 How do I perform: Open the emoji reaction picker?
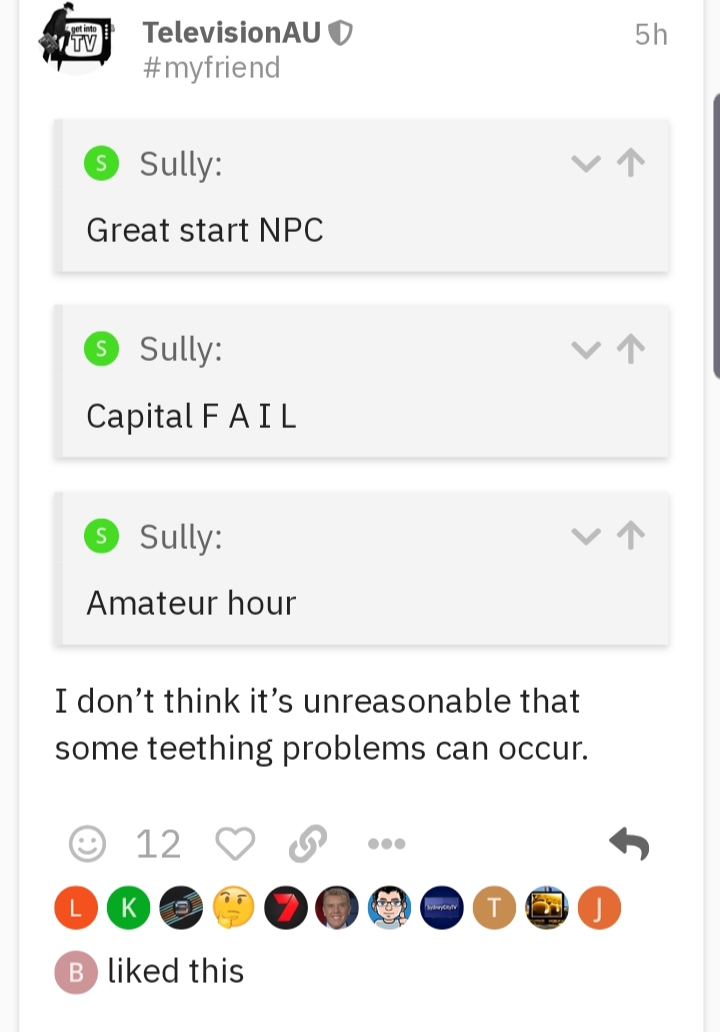click(x=87, y=845)
